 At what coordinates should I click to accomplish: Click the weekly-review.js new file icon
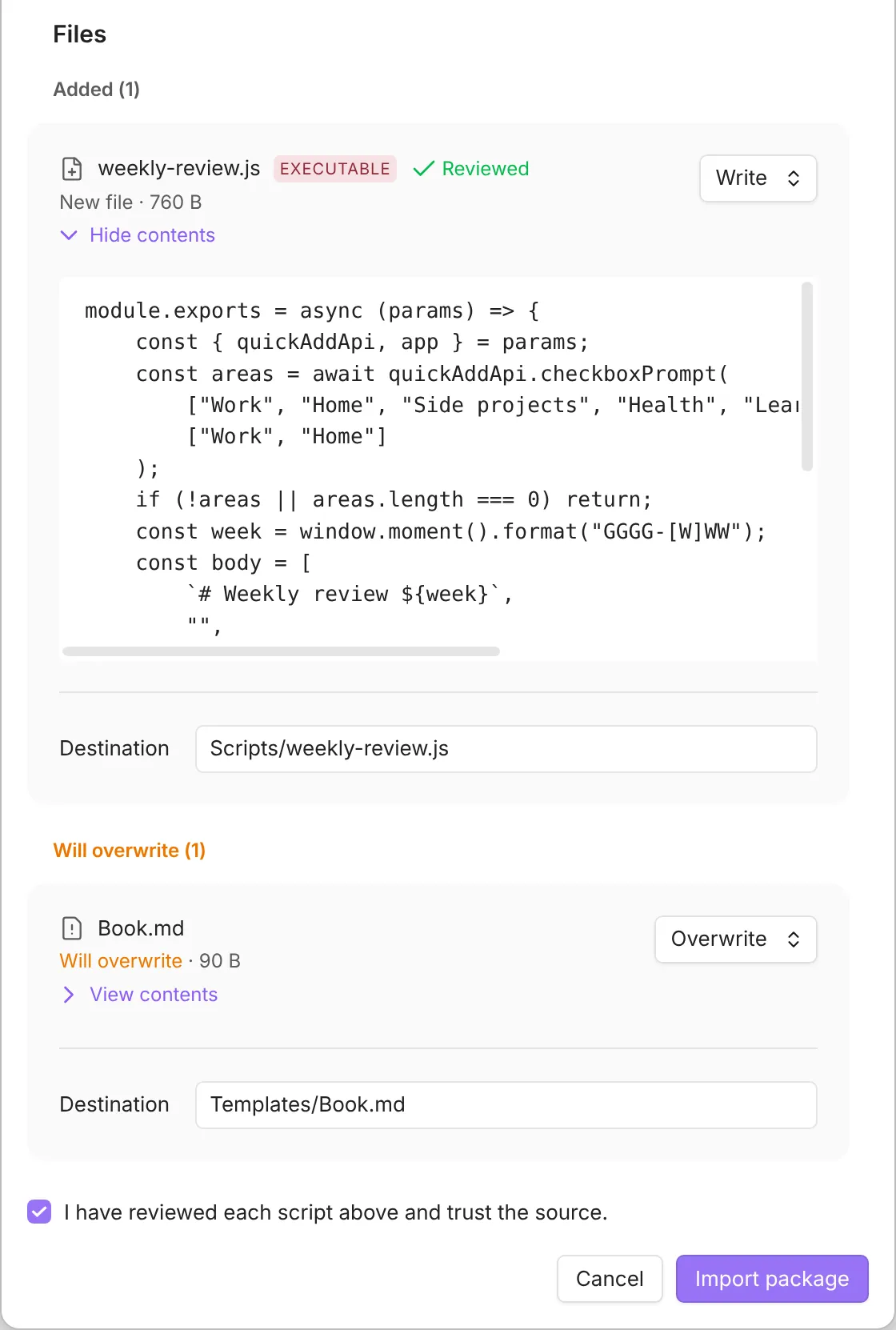click(72, 169)
